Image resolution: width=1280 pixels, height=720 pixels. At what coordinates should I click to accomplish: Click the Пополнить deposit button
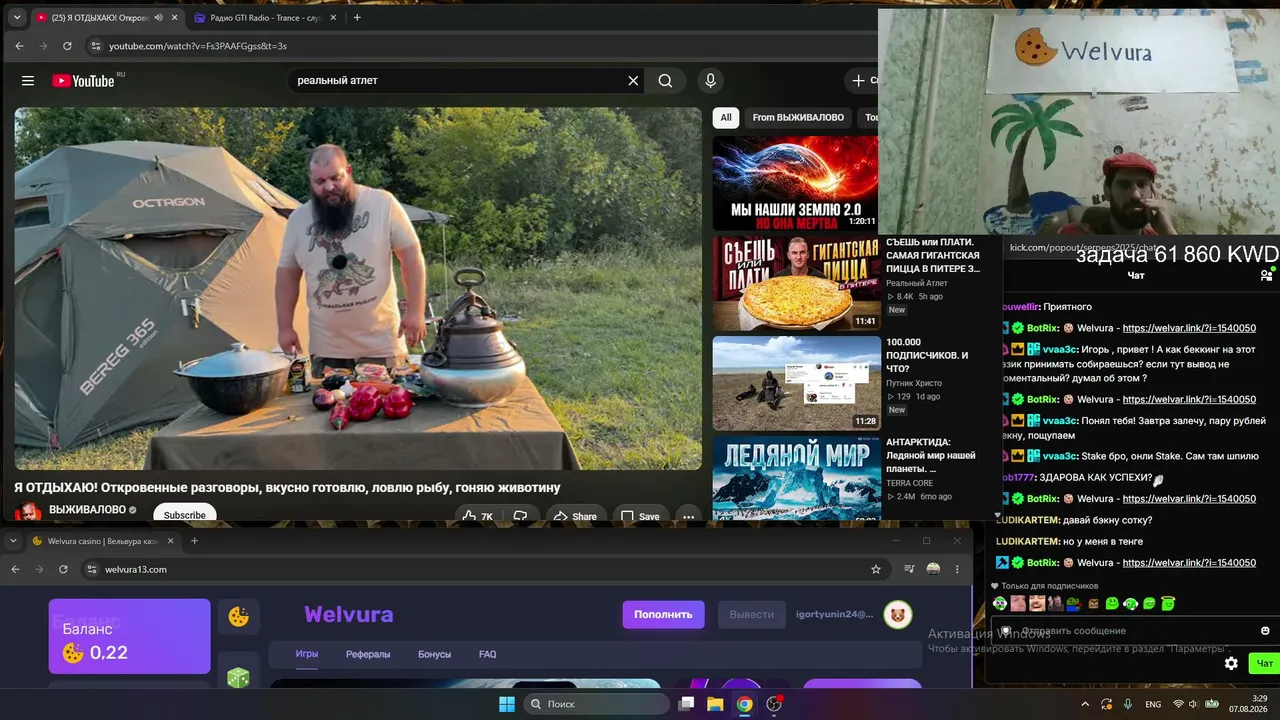663,614
